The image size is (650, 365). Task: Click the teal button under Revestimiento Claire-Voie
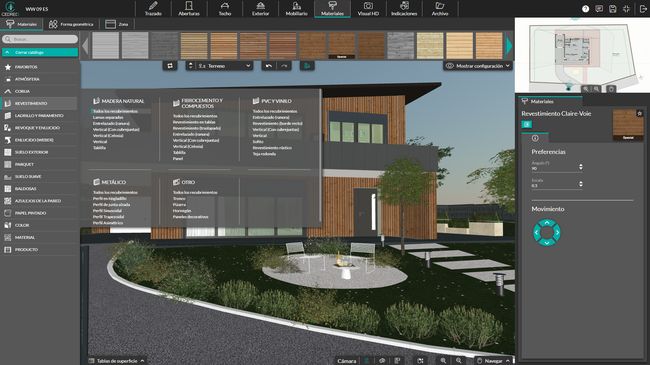click(x=527, y=124)
